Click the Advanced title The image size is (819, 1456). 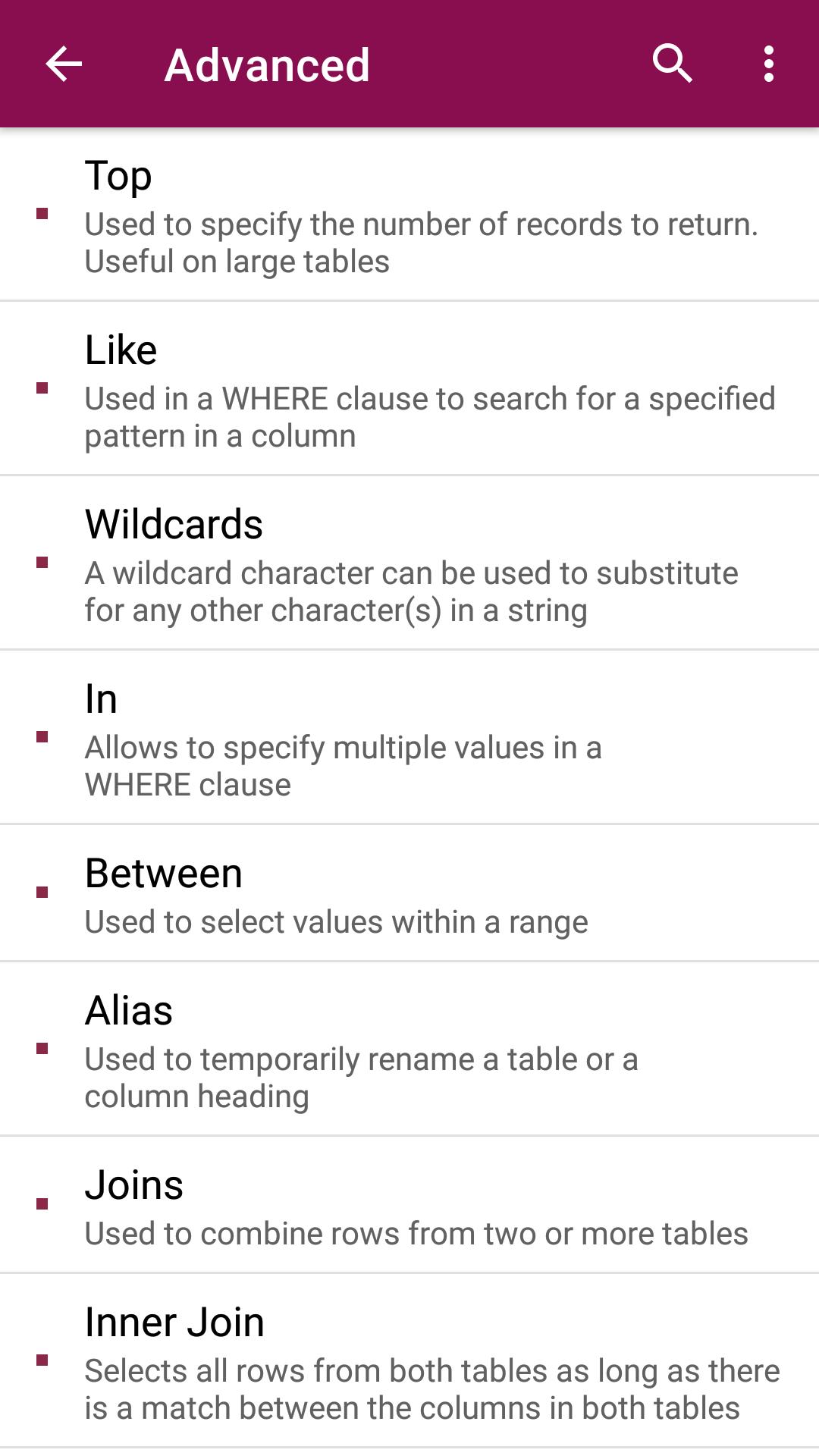[x=267, y=64]
